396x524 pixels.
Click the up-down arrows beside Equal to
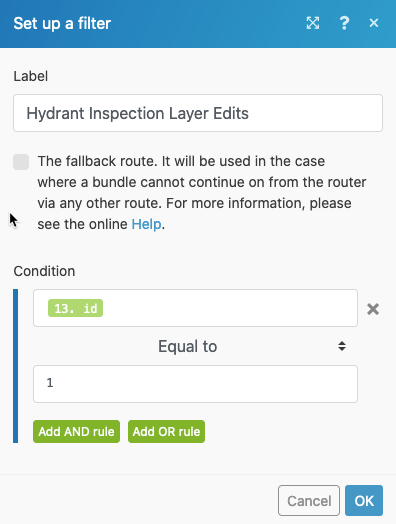(342, 346)
